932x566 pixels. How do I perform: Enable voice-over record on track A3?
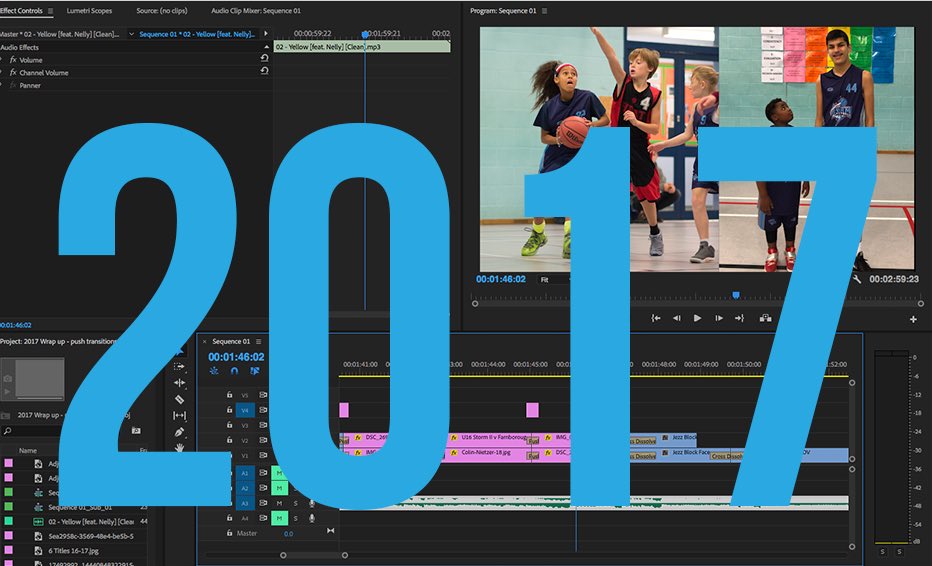coord(311,504)
